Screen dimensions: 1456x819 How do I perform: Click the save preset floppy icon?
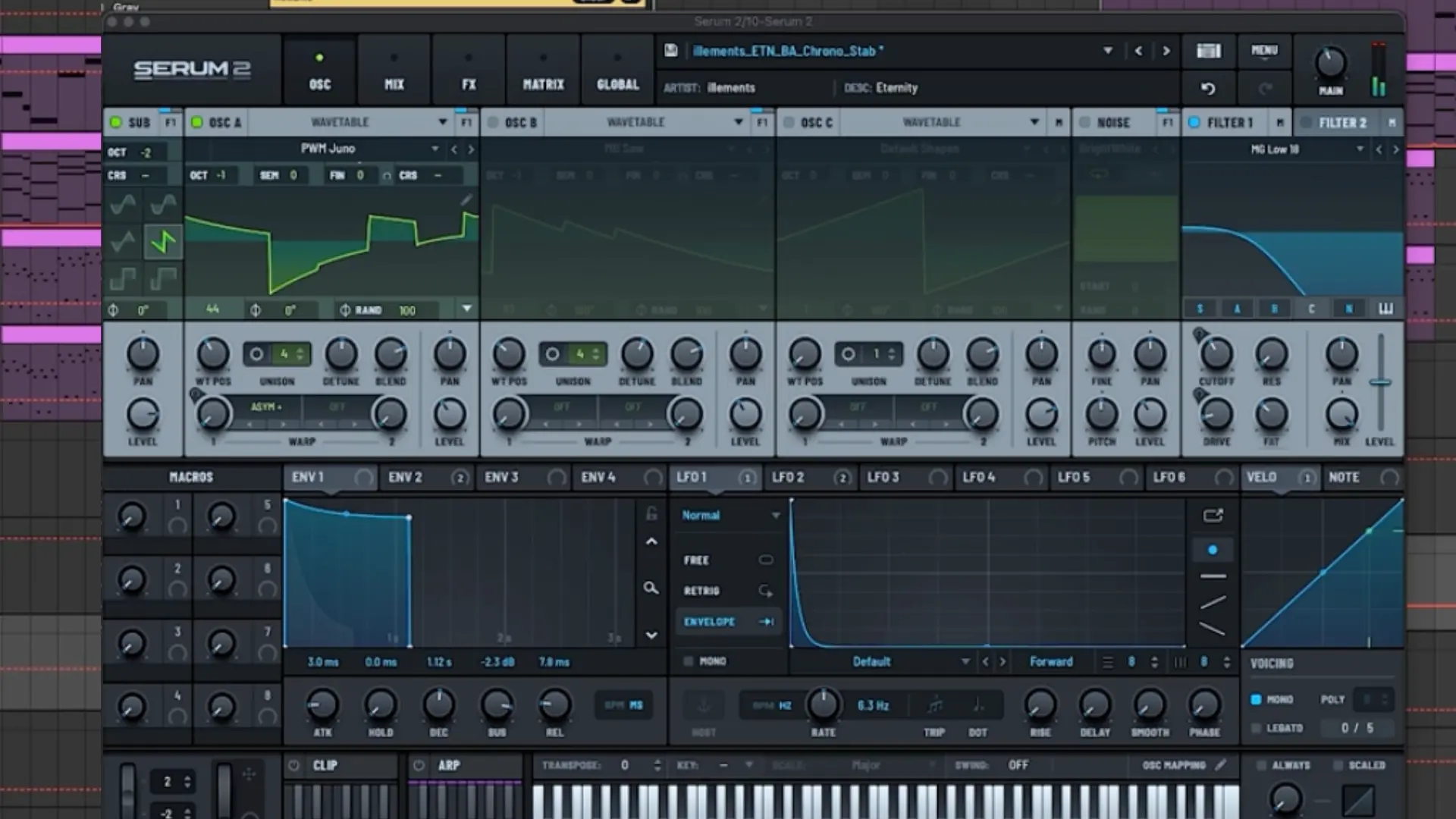coord(670,51)
